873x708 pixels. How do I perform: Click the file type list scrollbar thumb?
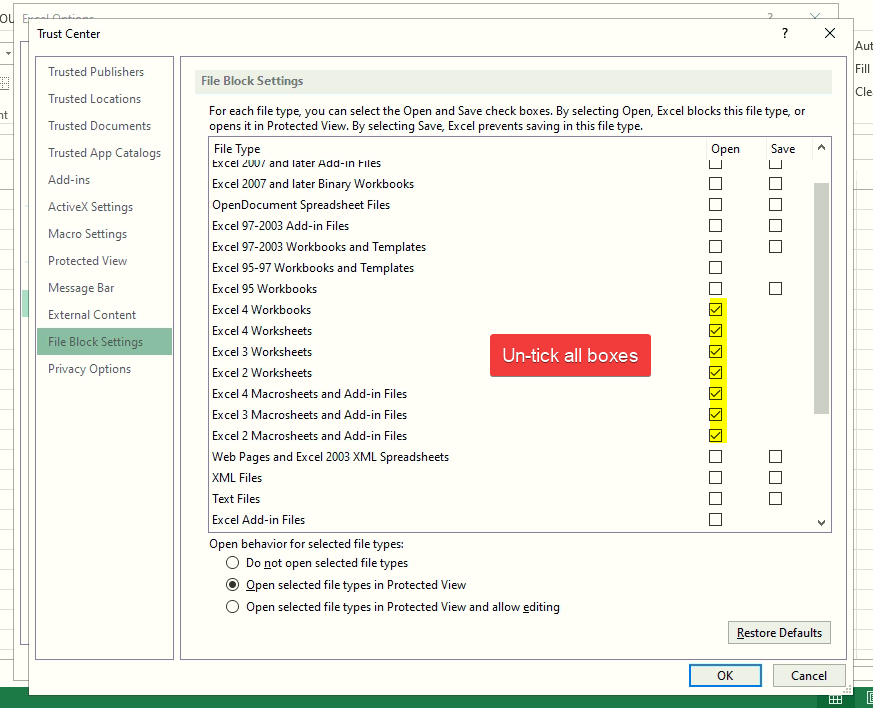(821, 298)
